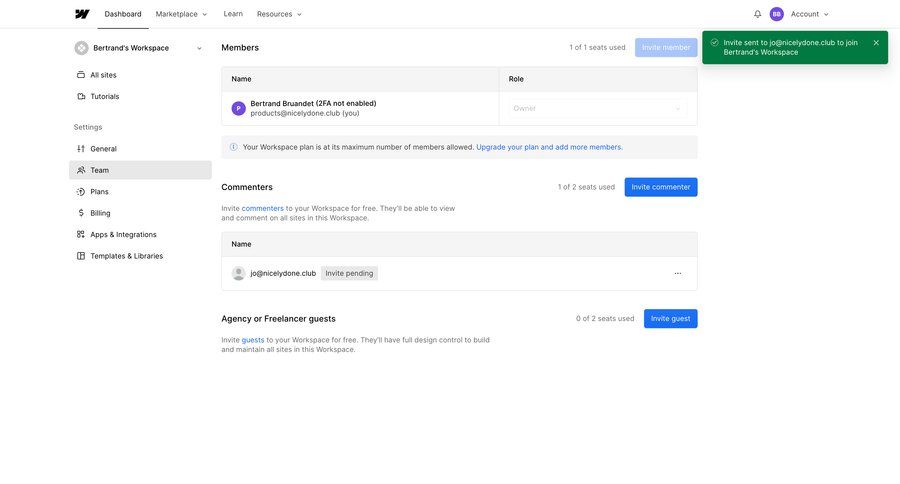Image resolution: width=900 pixels, height=484 pixels.
Task: Click the Plans icon in sidebar
Action: click(x=81, y=192)
